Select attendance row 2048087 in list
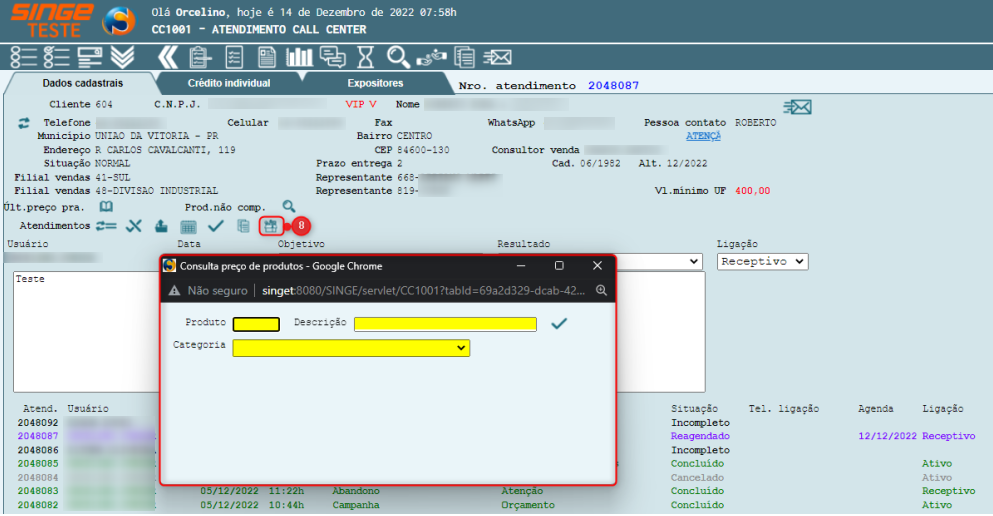The height and width of the screenshot is (516, 993). [x=38, y=436]
